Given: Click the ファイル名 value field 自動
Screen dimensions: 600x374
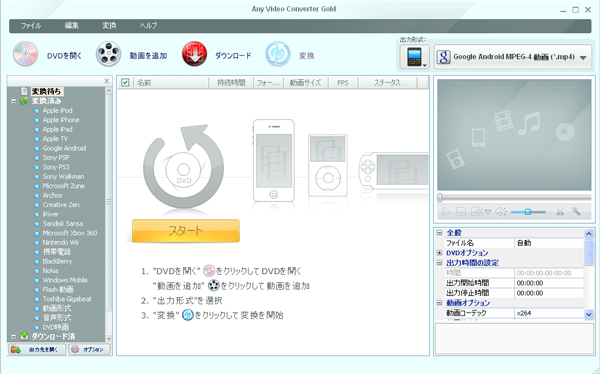Looking at the screenshot, I should click(549, 243).
